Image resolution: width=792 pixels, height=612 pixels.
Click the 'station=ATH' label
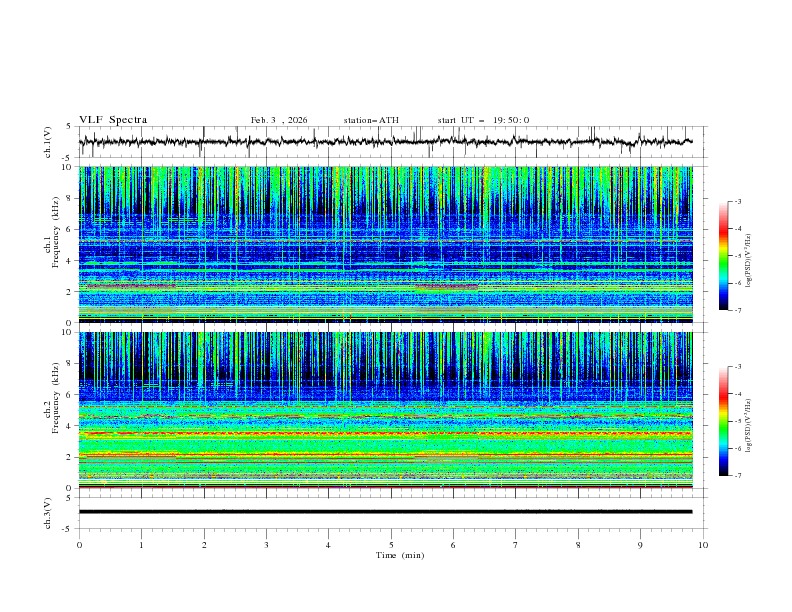pos(371,120)
